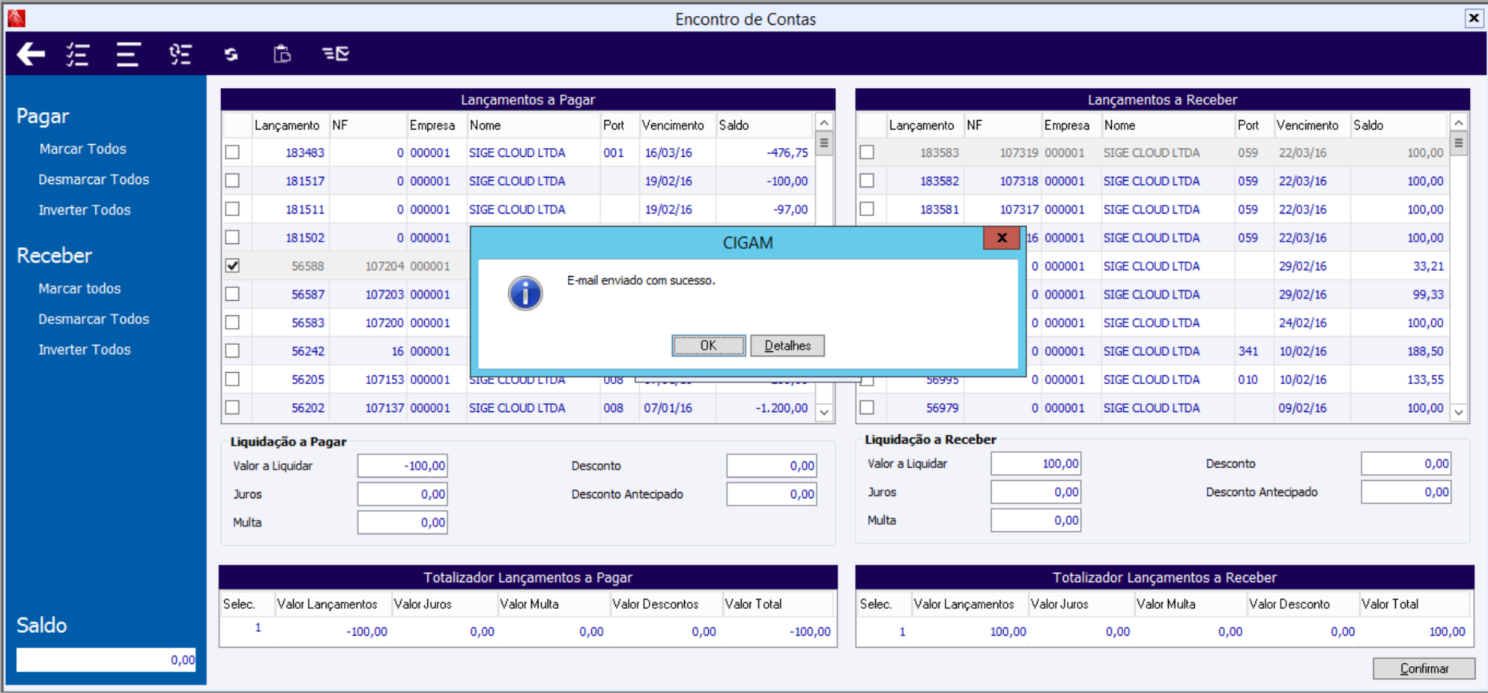Click Juros field in Liquidação a Receber
The width and height of the screenshot is (1488, 693).
click(1036, 492)
